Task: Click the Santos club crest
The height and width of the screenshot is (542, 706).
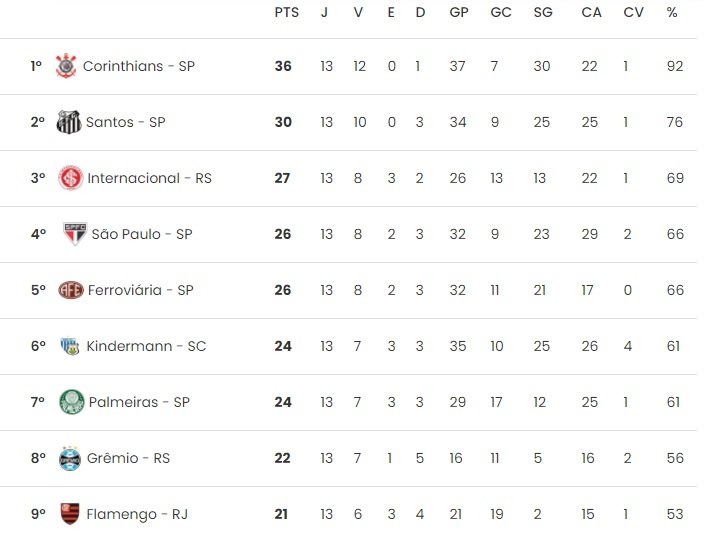Action: [x=69, y=122]
